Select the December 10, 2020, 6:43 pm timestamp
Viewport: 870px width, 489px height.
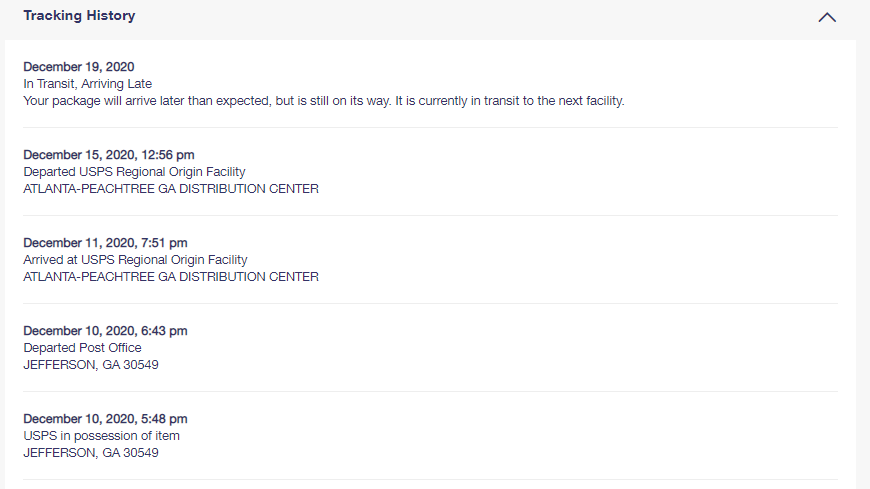pos(105,331)
